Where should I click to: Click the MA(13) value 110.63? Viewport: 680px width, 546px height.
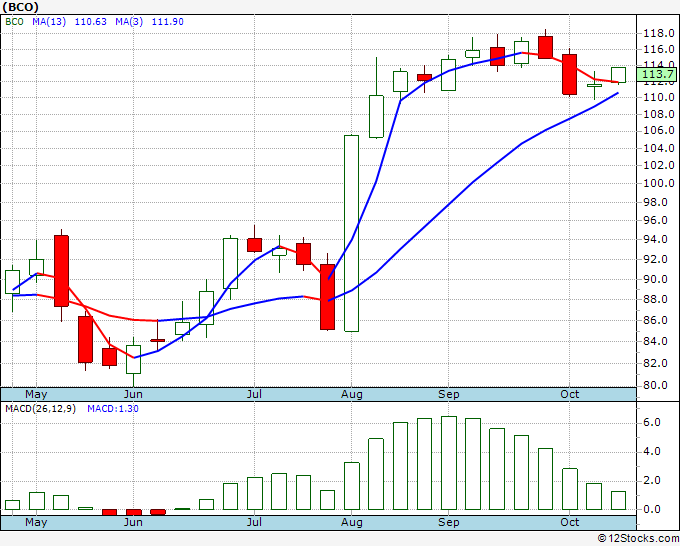pos(91,22)
